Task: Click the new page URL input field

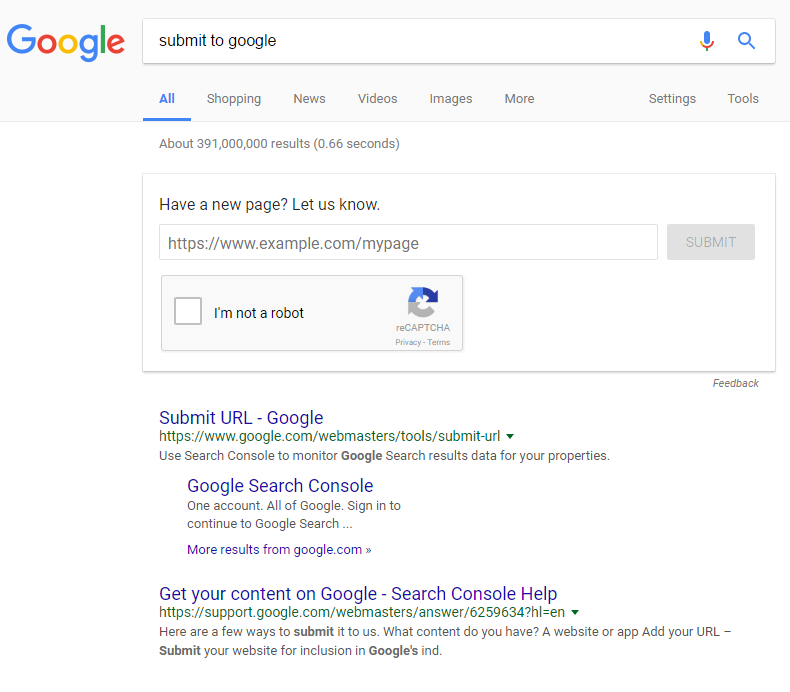Action: point(409,242)
